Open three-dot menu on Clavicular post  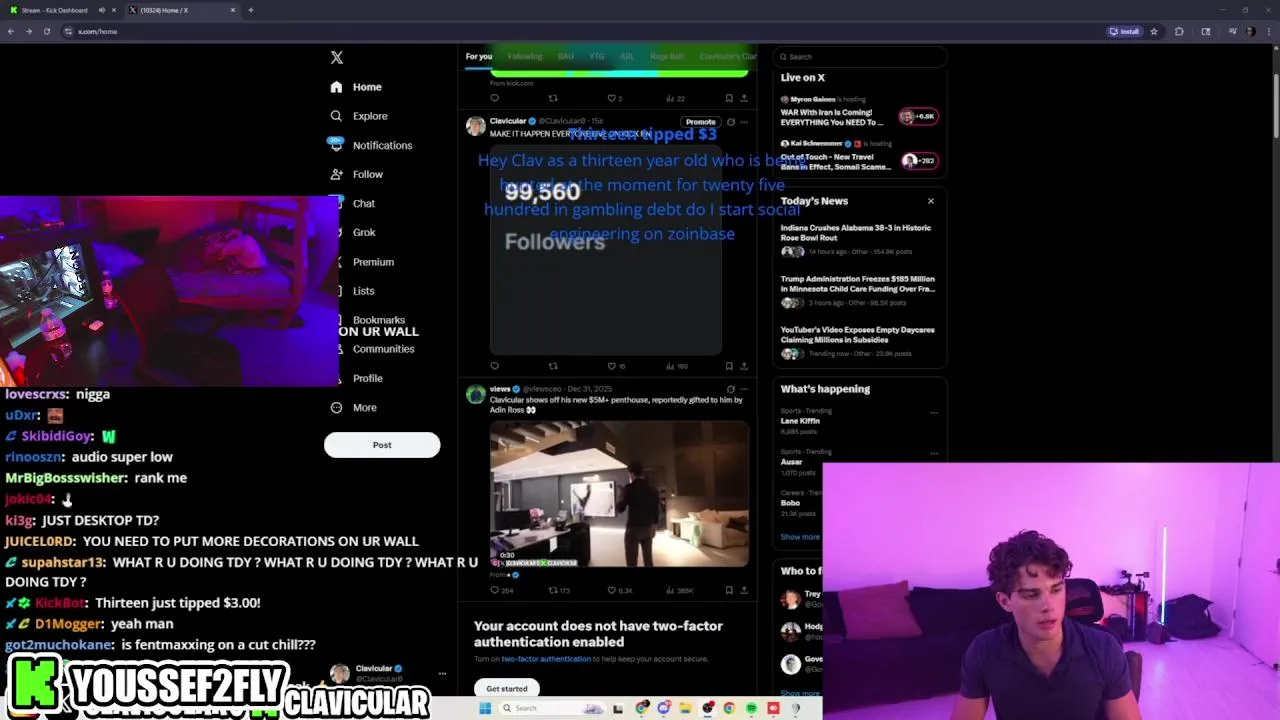pos(743,122)
